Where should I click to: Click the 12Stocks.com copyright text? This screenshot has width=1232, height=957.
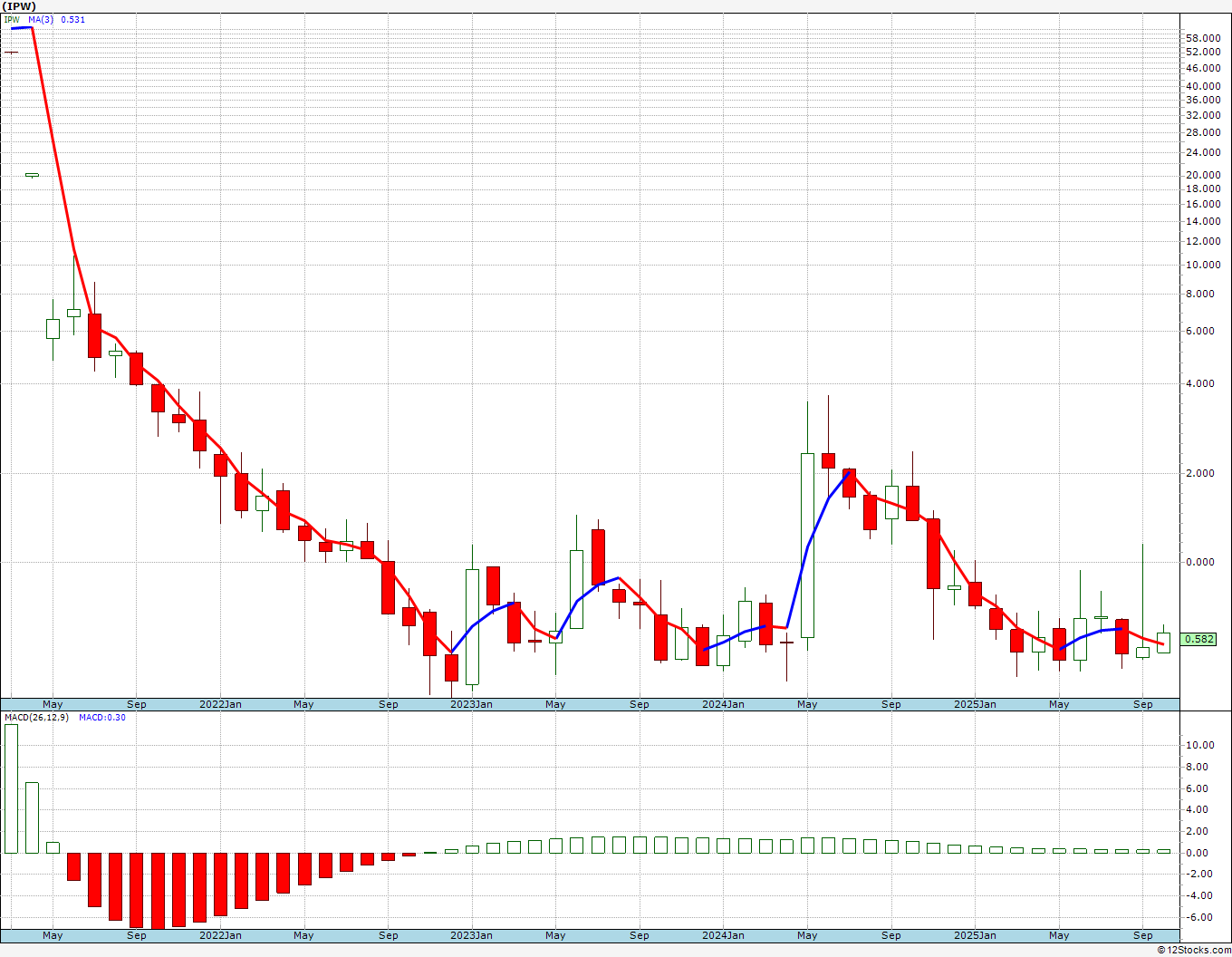1194,950
